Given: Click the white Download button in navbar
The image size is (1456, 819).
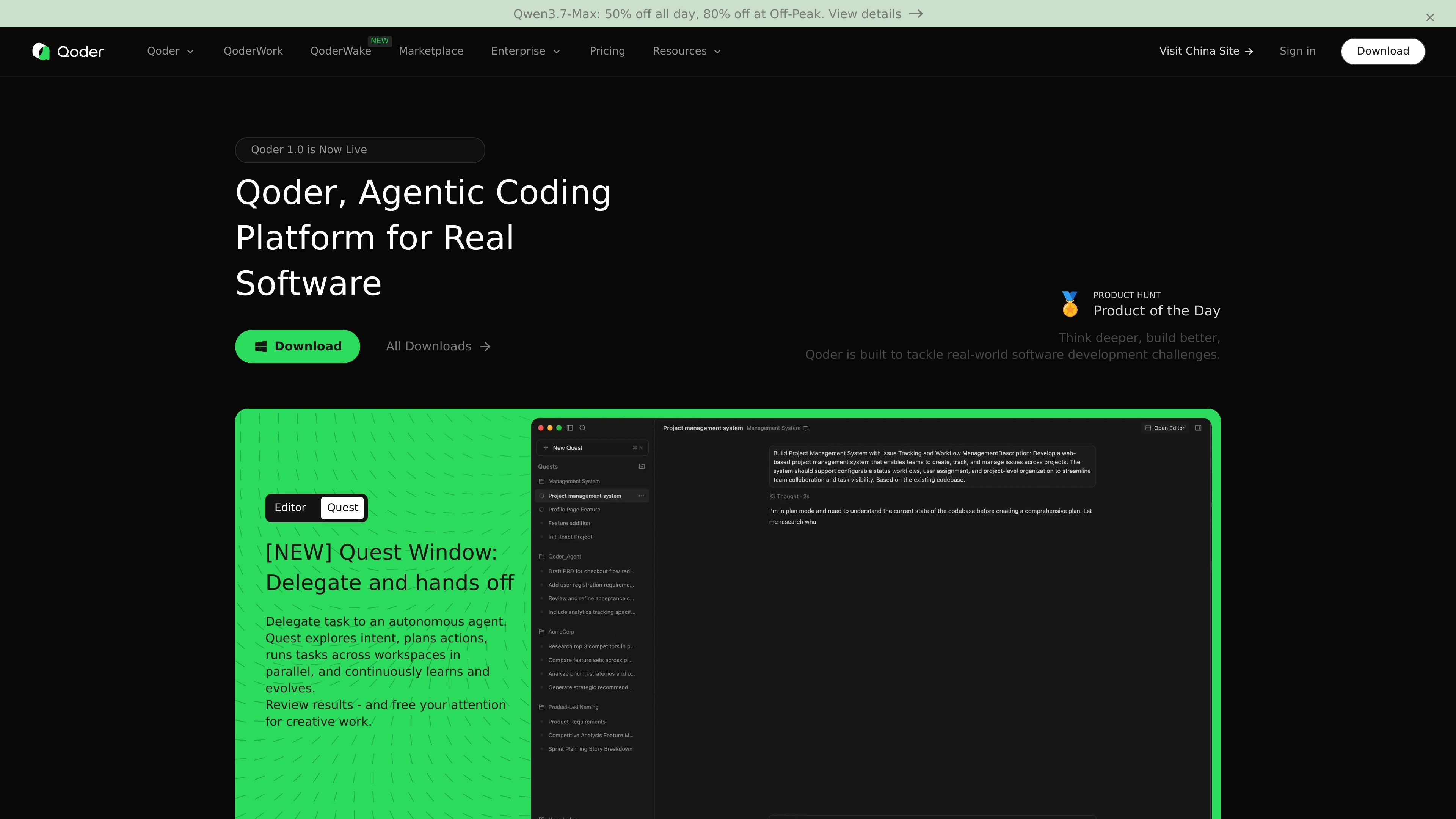Looking at the screenshot, I should (x=1382, y=52).
